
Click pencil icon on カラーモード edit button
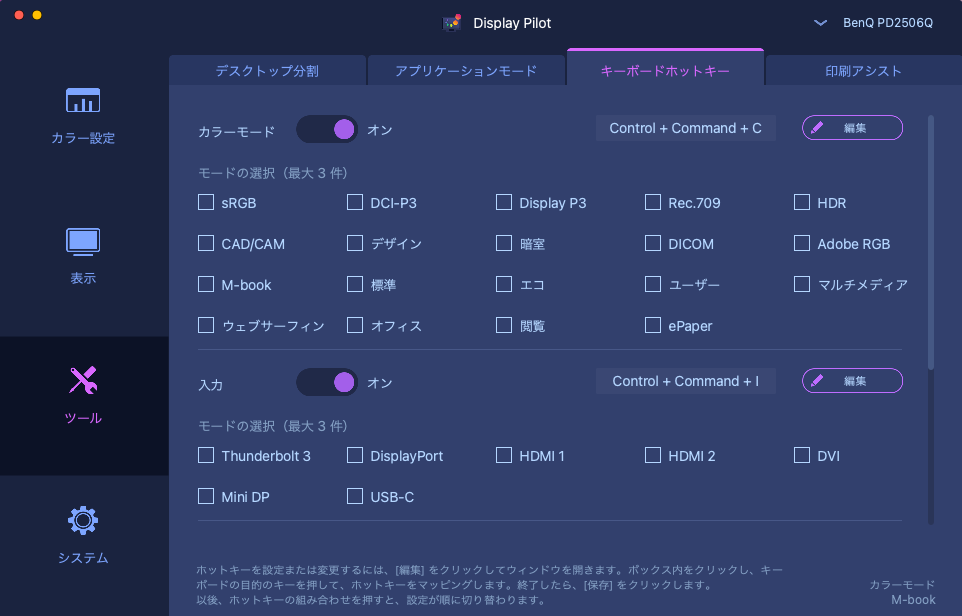point(817,128)
